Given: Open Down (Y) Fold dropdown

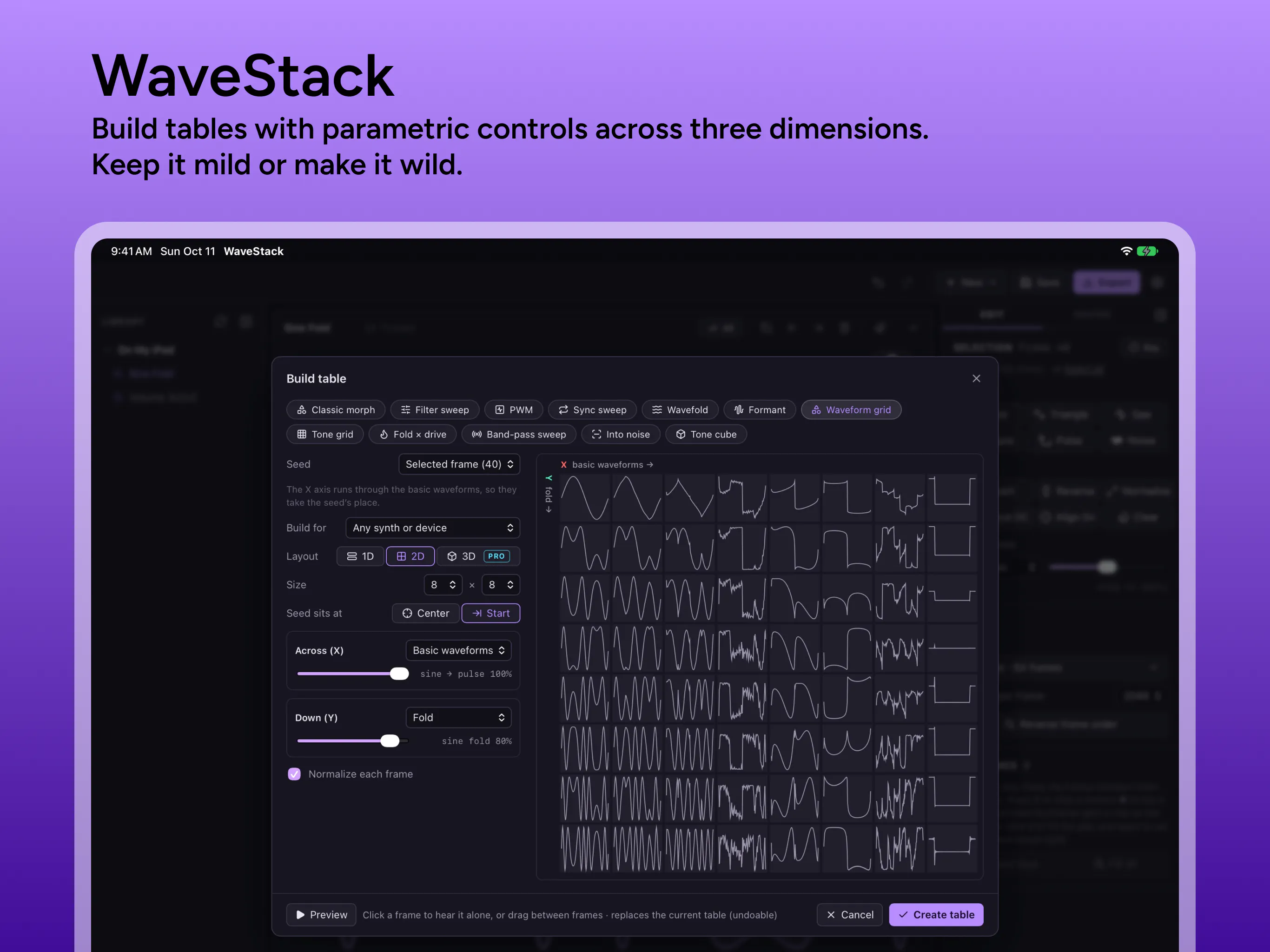Looking at the screenshot, I should [458, 717].
